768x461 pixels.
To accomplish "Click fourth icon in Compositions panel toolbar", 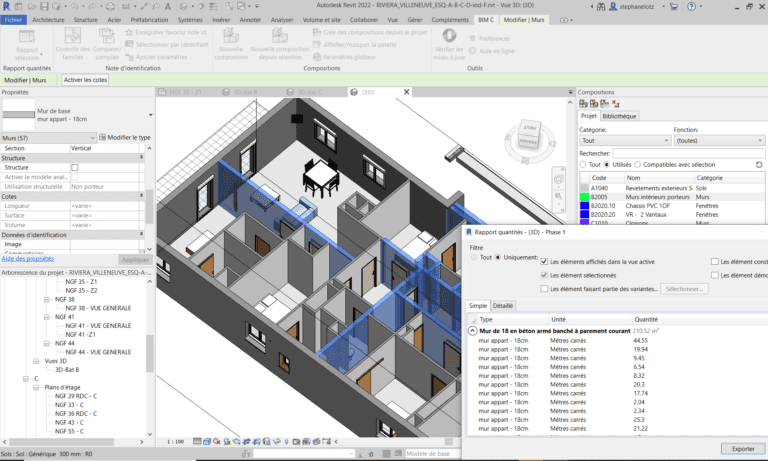I will [616, 103].
